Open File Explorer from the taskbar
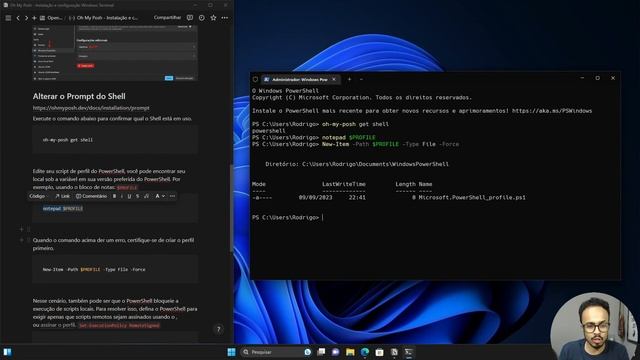 point(350,352)
